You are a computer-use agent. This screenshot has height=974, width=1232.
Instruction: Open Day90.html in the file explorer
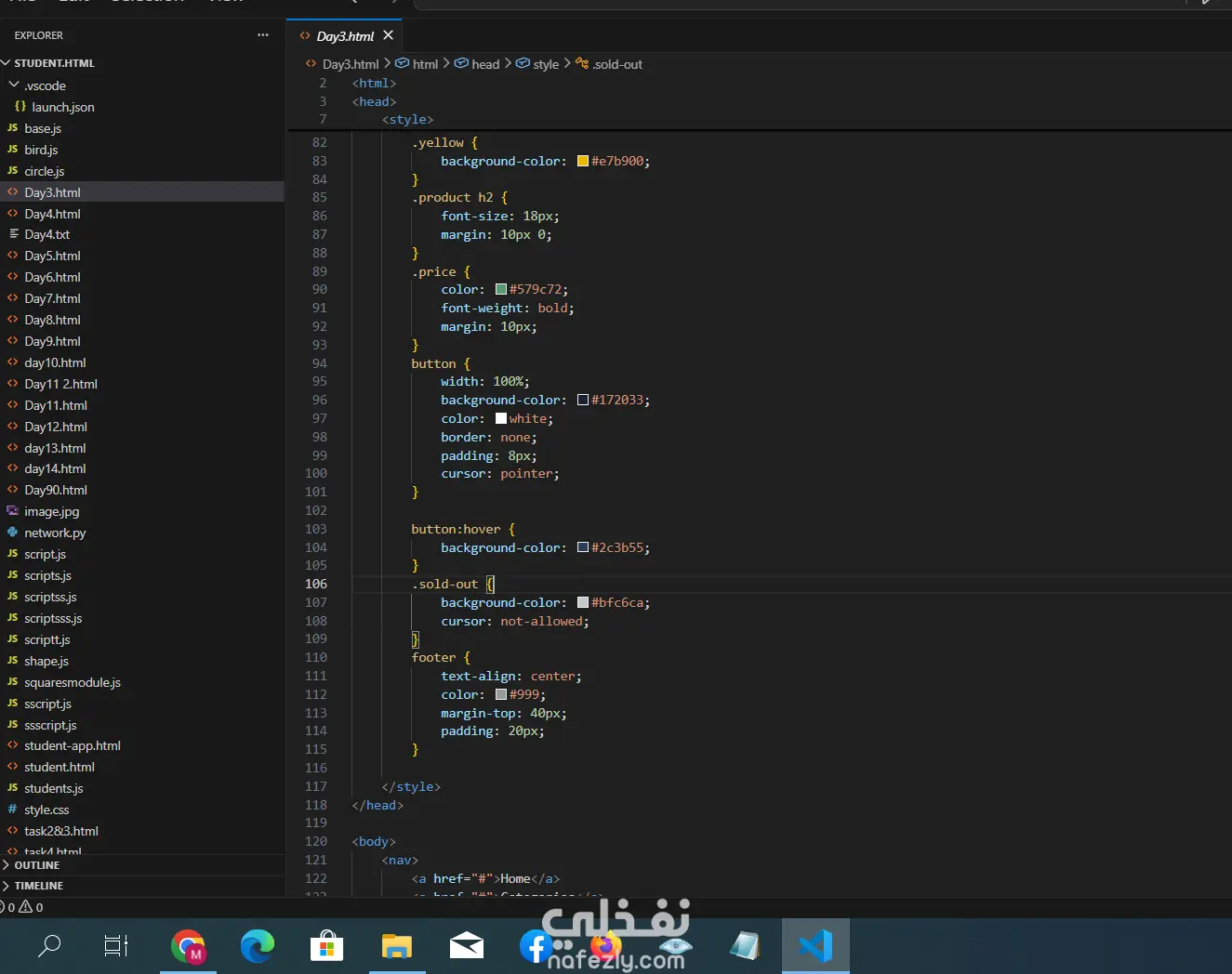56,490
